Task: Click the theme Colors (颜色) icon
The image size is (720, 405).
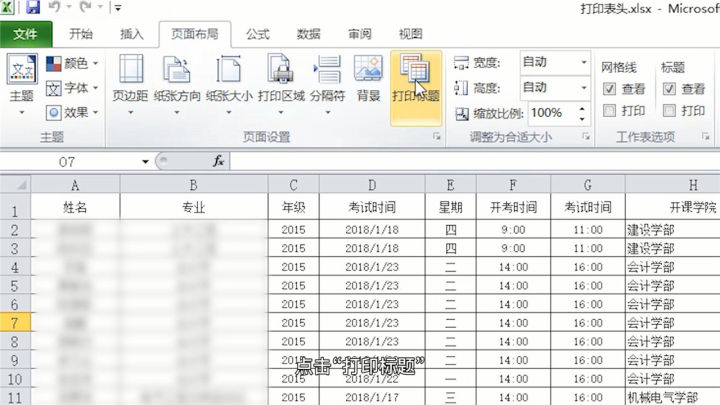Action: click(x=53, y=63)
